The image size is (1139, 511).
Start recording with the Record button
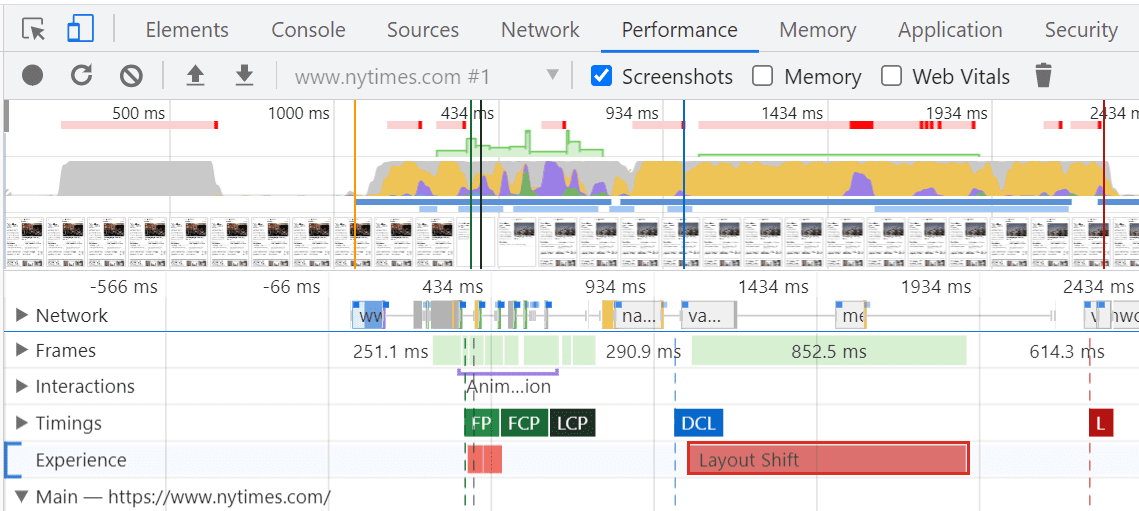(x=33, y=76)
